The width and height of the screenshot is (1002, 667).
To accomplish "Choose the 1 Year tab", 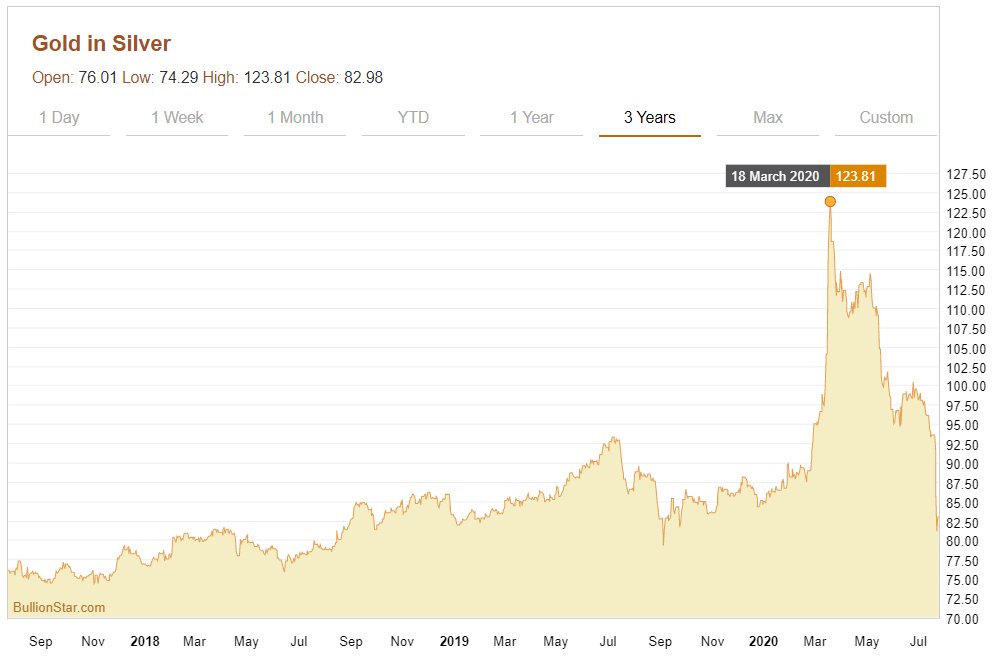I will coord(532,118).
